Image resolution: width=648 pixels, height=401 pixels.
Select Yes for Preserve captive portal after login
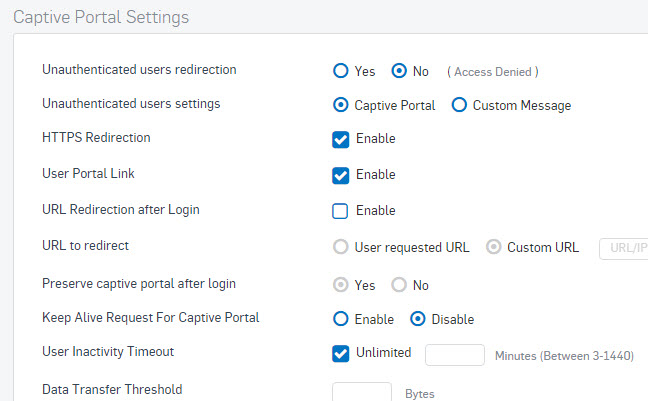click(x=341, y=285)
